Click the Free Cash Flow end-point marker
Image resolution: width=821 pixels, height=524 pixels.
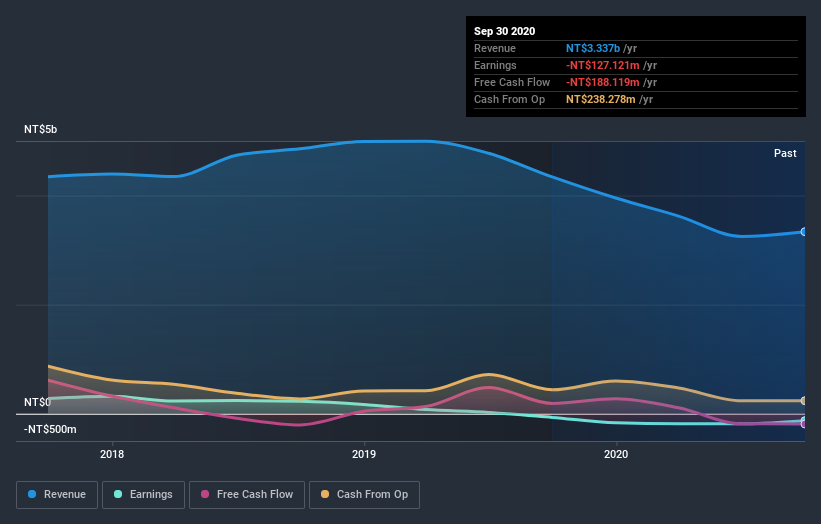click(x=804, y=424)
